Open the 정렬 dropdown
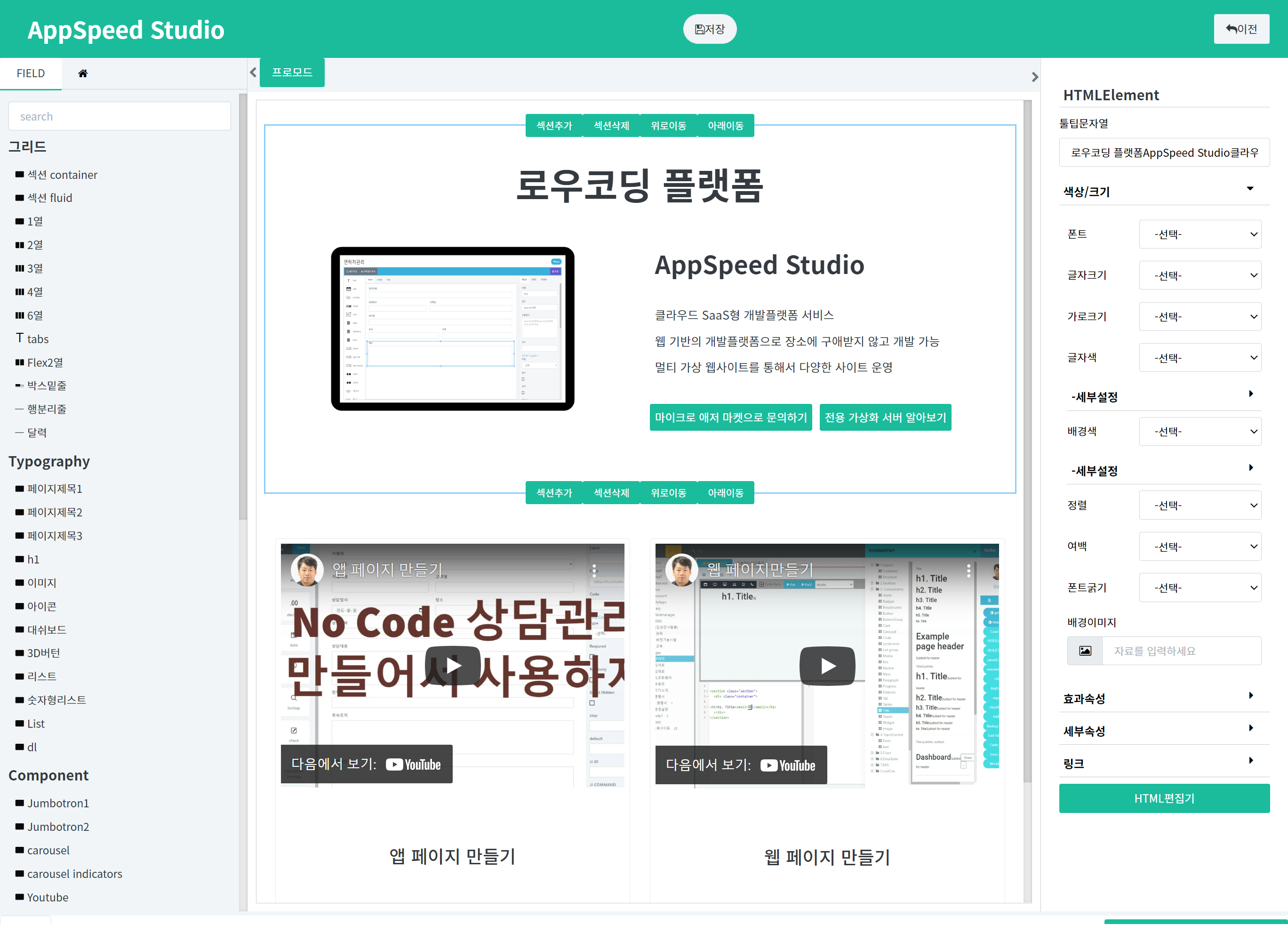Viewport: 1288px width, 933px height. click(1200, 505)
